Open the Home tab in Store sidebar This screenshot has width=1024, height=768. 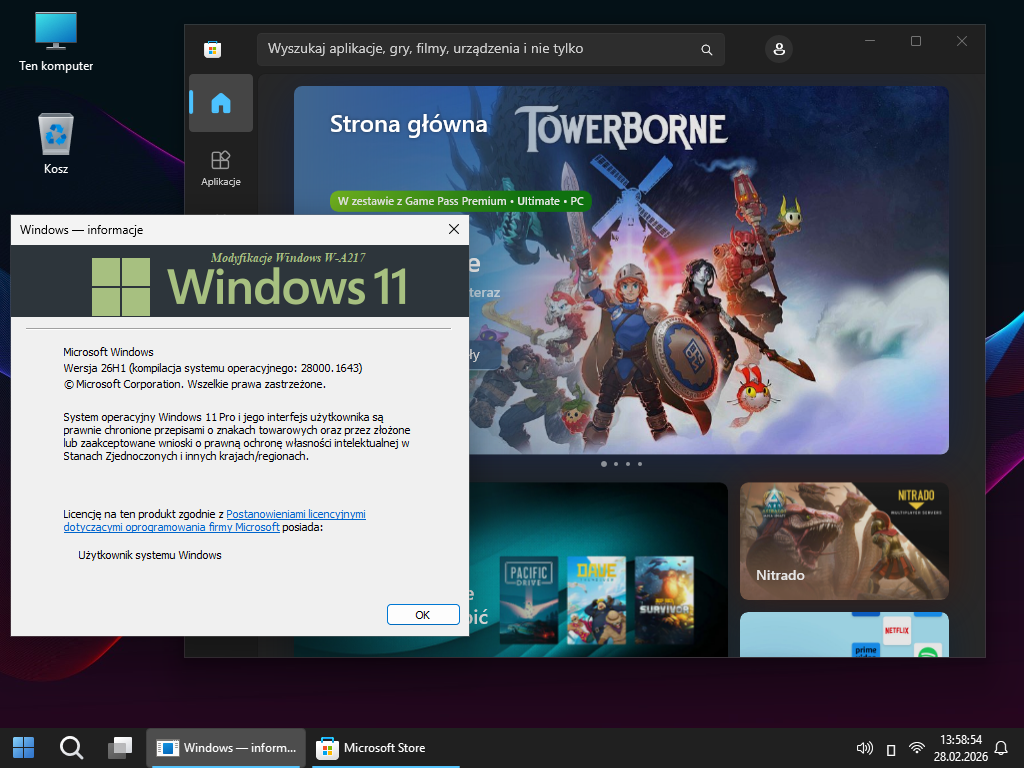tap(221, 103)
